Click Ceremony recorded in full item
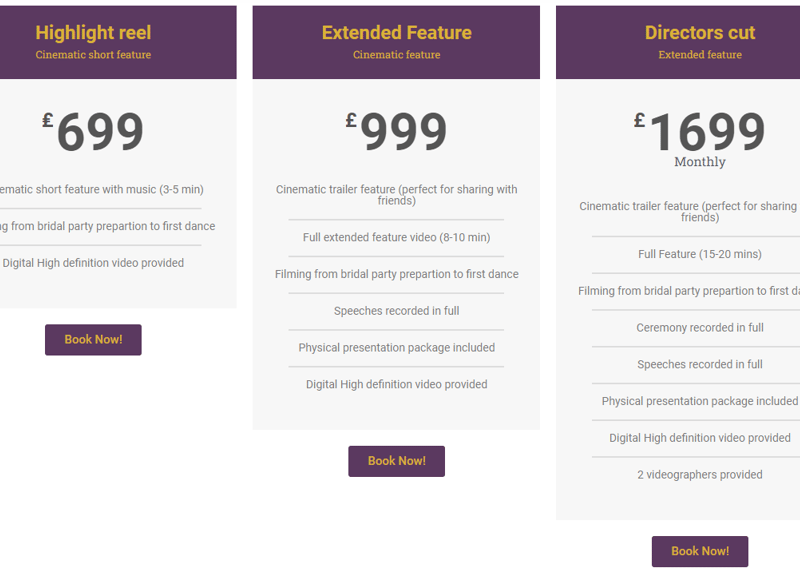This screenshot has width=800, height=572. click(699, 328)
